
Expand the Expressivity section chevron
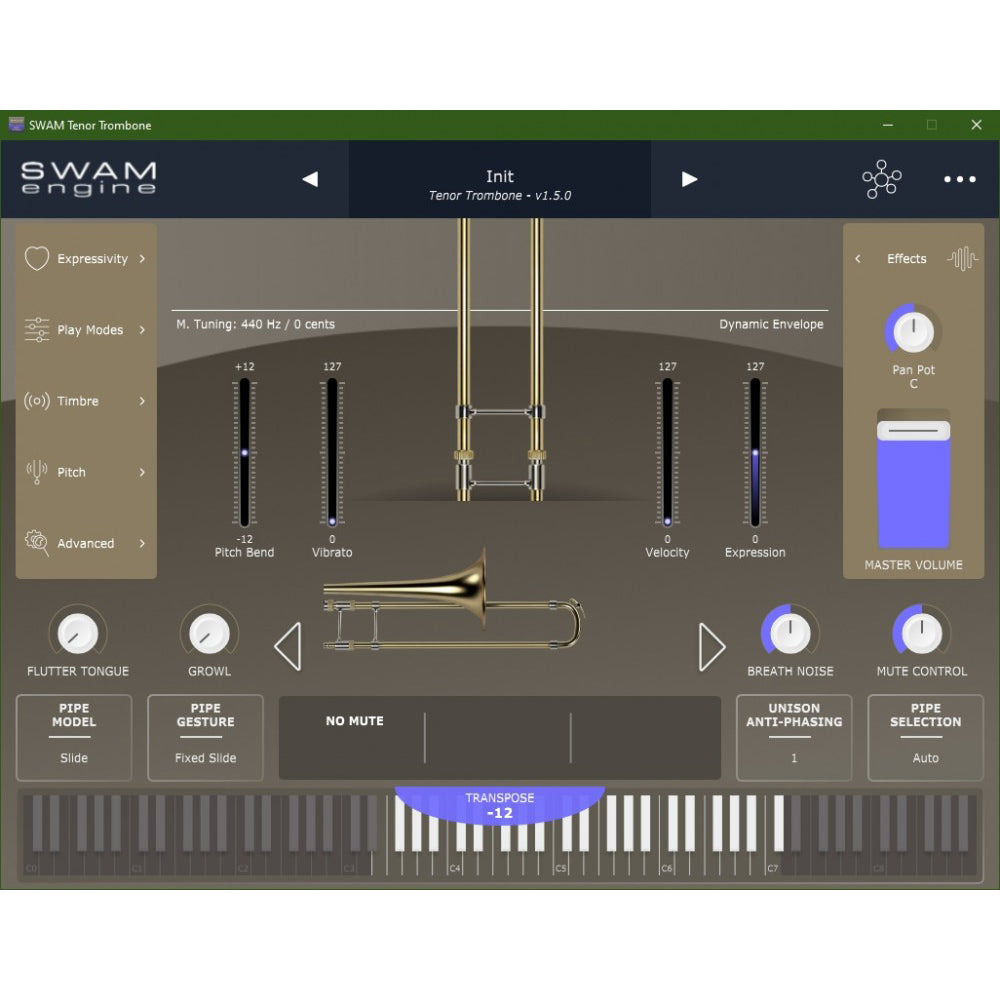click(142, 258)
